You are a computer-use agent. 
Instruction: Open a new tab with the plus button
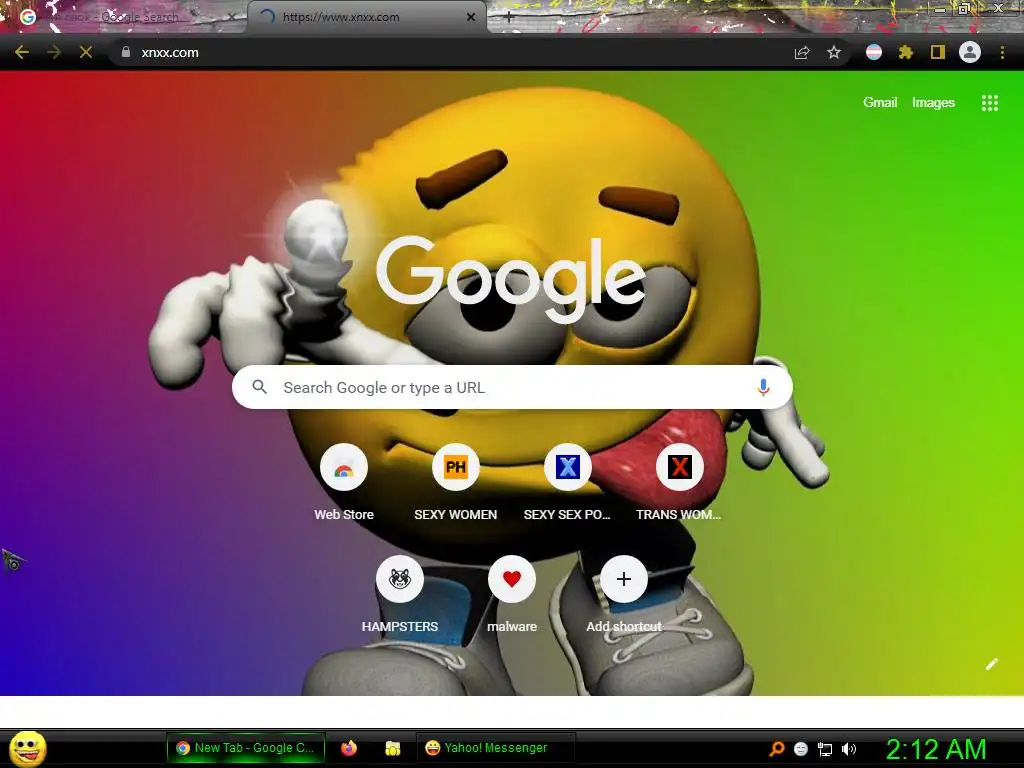tap(509, 18)
